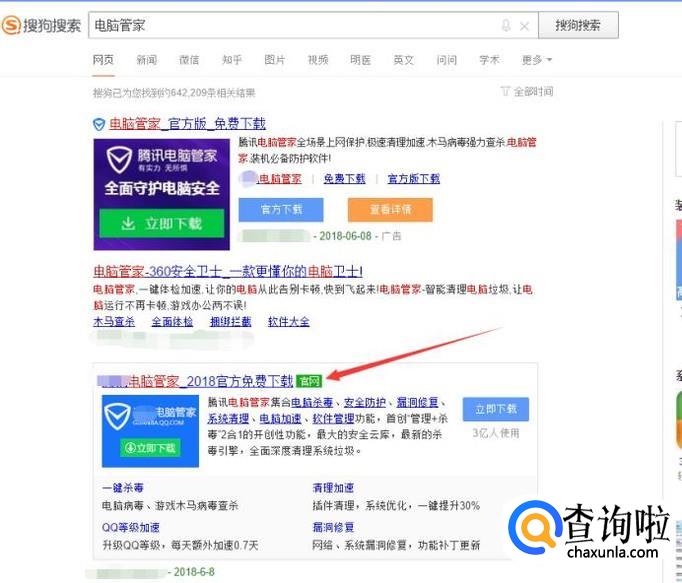The image size is (682, 583).
Task: Click the 腾讯电脑管家 purple ad banner
Action: 161,194
